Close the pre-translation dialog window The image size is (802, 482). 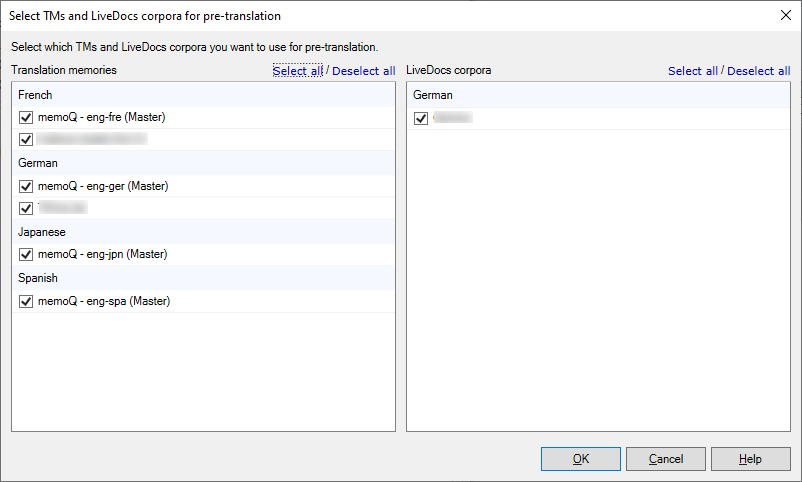tap(784, 15)
